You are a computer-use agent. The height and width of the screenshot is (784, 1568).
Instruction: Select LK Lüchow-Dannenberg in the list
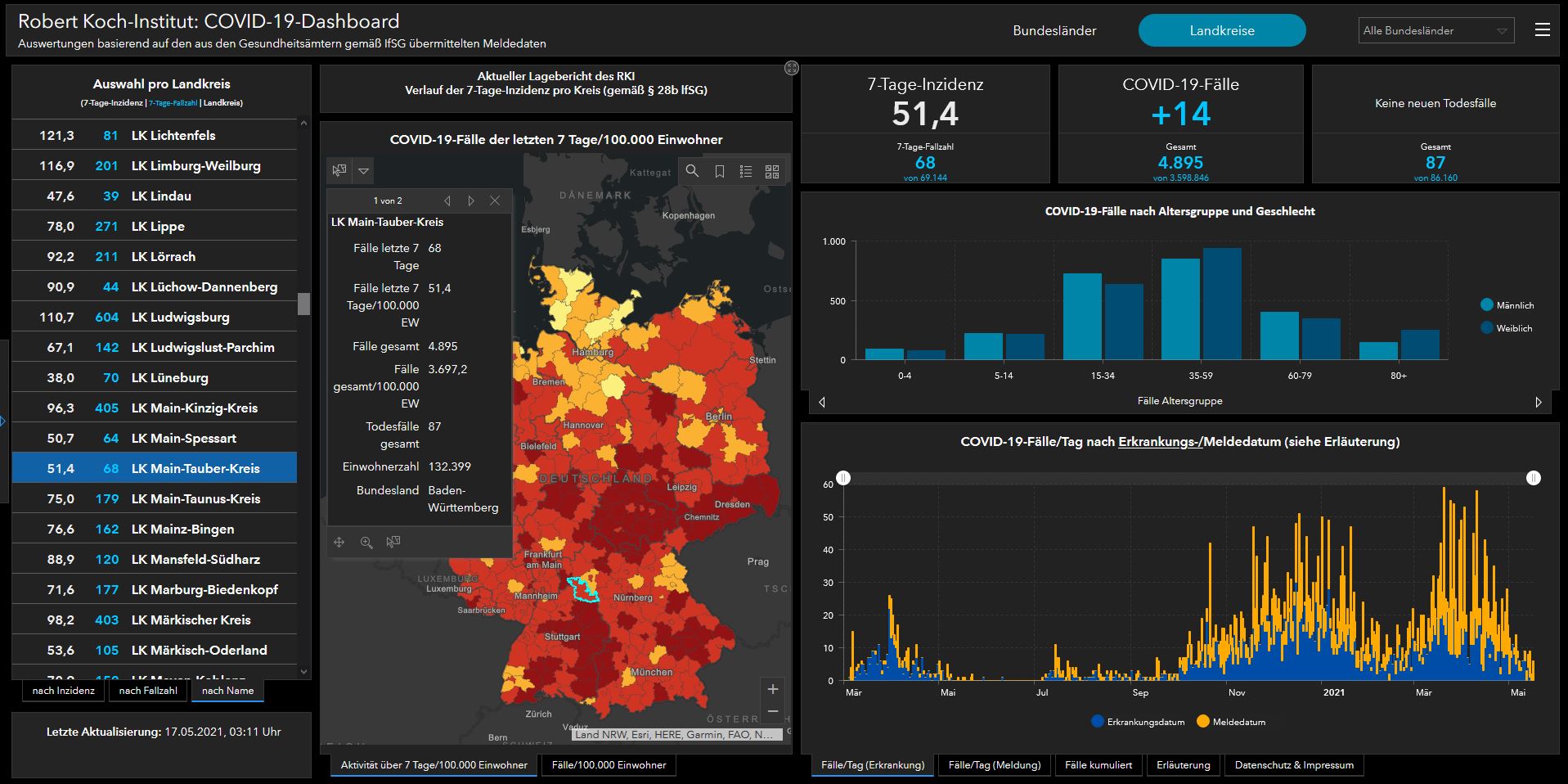155,286
